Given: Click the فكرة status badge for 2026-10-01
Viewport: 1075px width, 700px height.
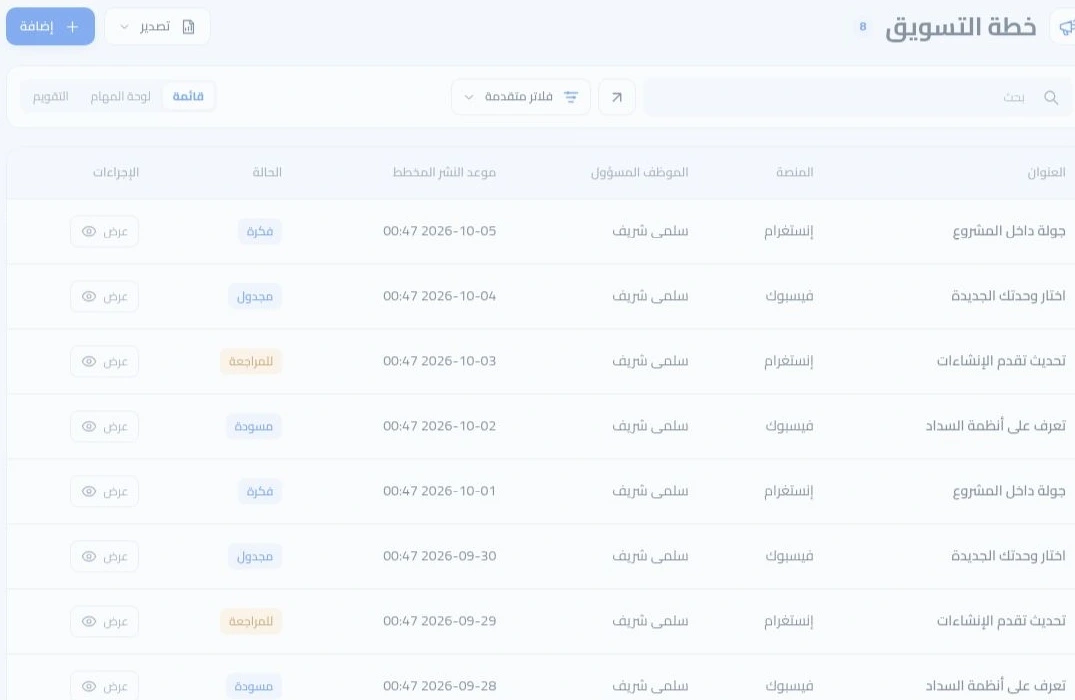Looking at the screenshot, I should (x=260, y=492).
